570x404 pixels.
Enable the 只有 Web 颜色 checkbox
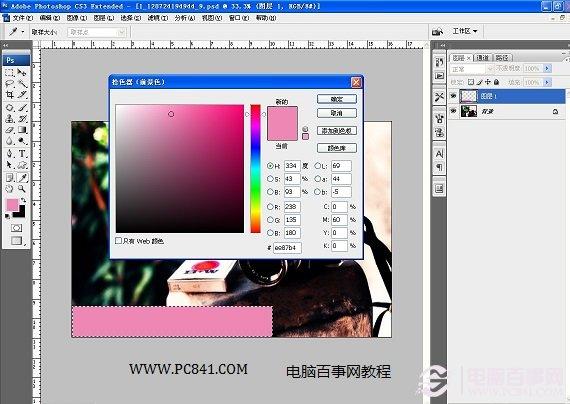[118, 241]
